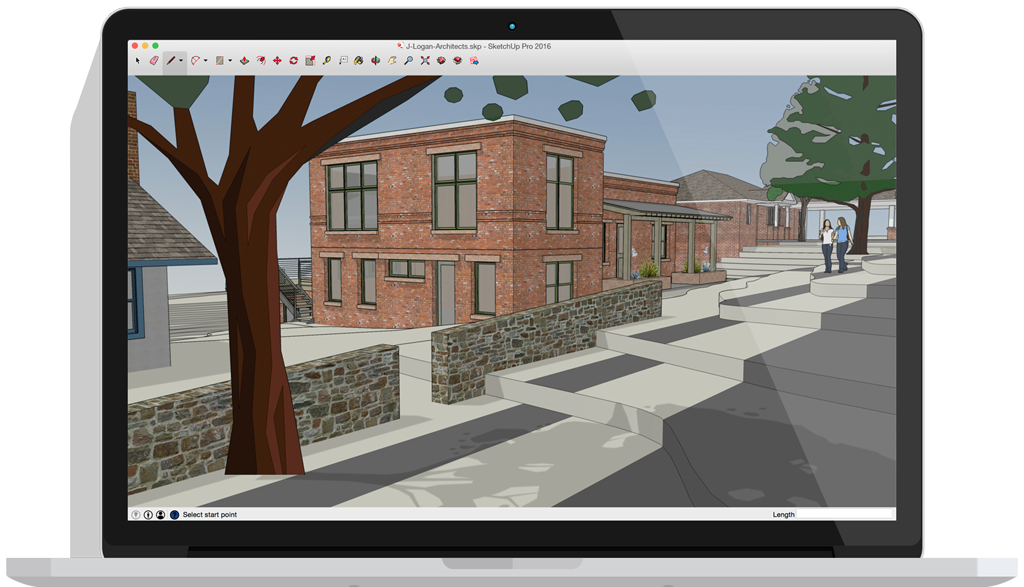Open the Line tool dropdown arrow
Image resolution: width=1024 pixels, height=587 pixels.
181,61
